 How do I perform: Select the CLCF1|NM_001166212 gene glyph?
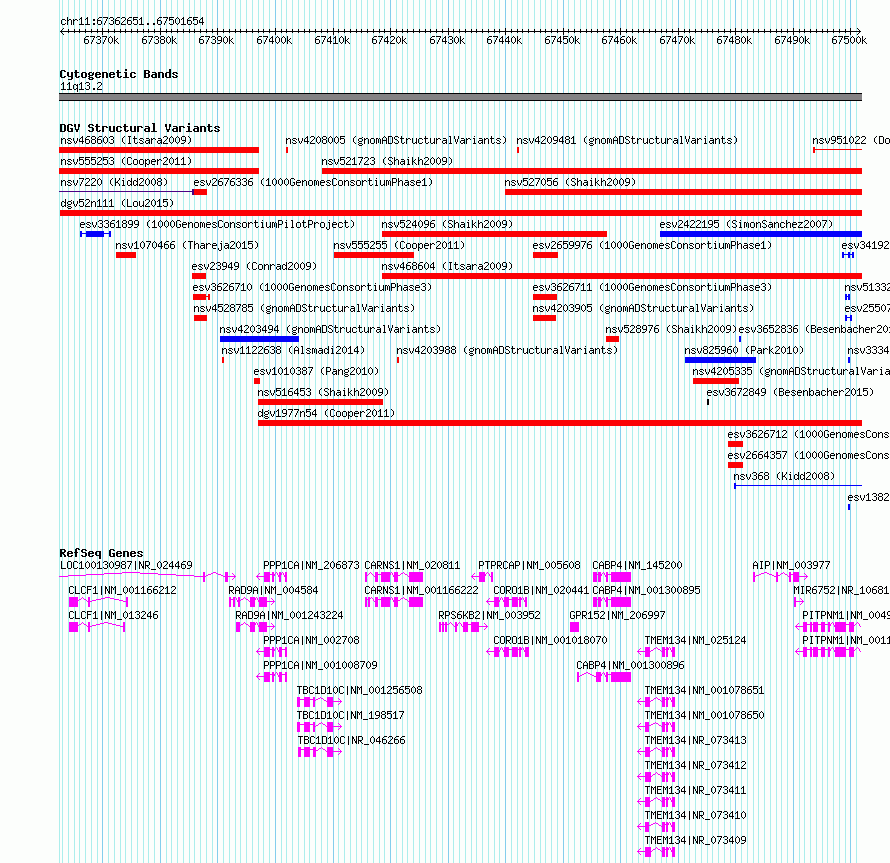pyautogui.click(x=98, y=602)
